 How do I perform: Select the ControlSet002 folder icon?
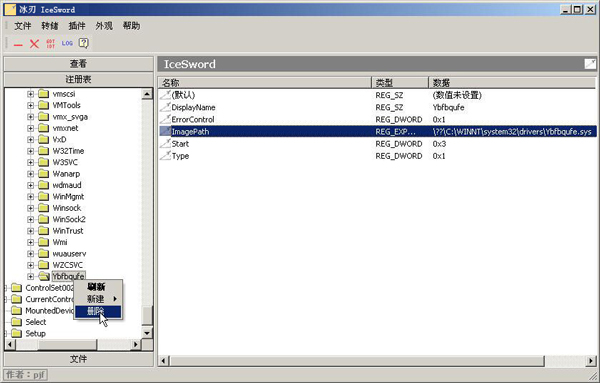pyautogui.click(x=16, y=288)
